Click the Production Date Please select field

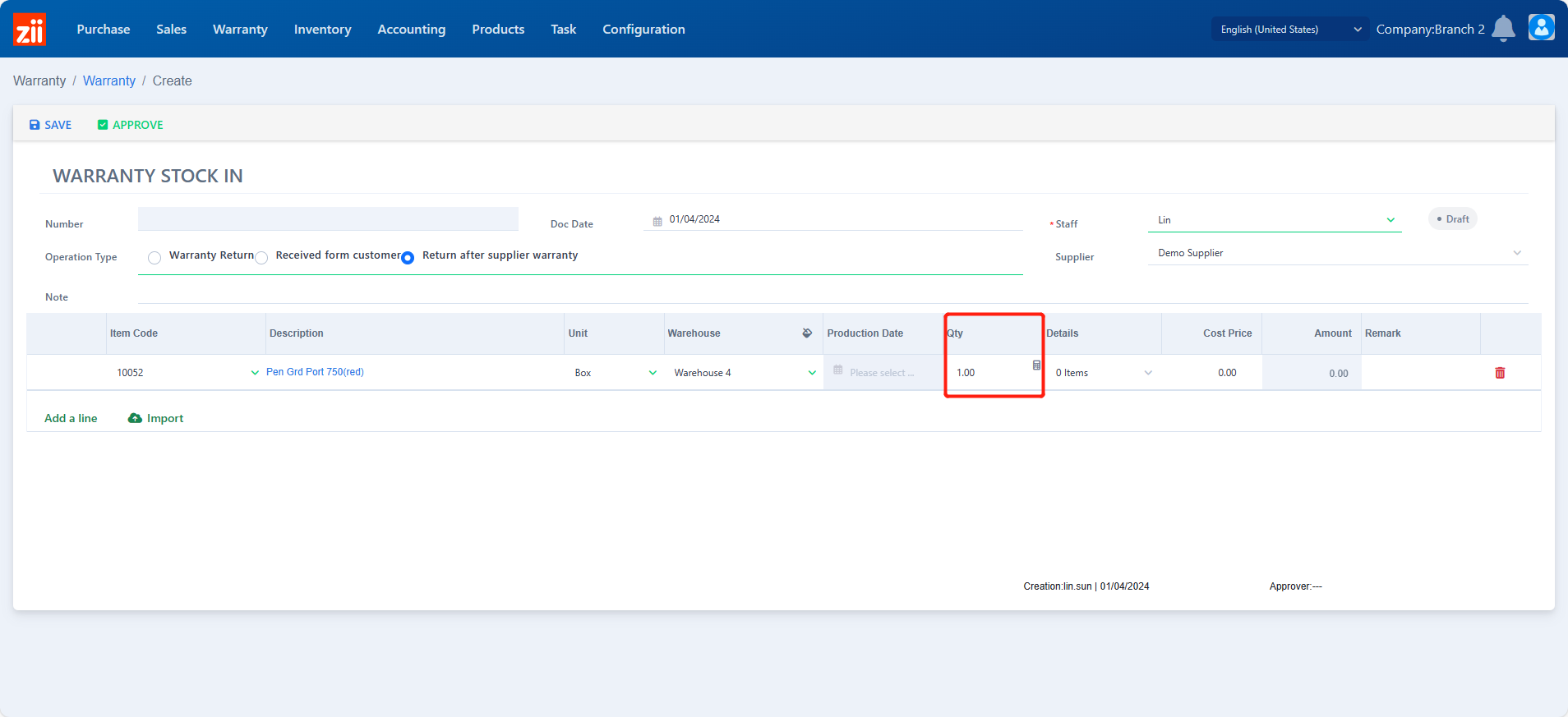(x=883, y=373)
